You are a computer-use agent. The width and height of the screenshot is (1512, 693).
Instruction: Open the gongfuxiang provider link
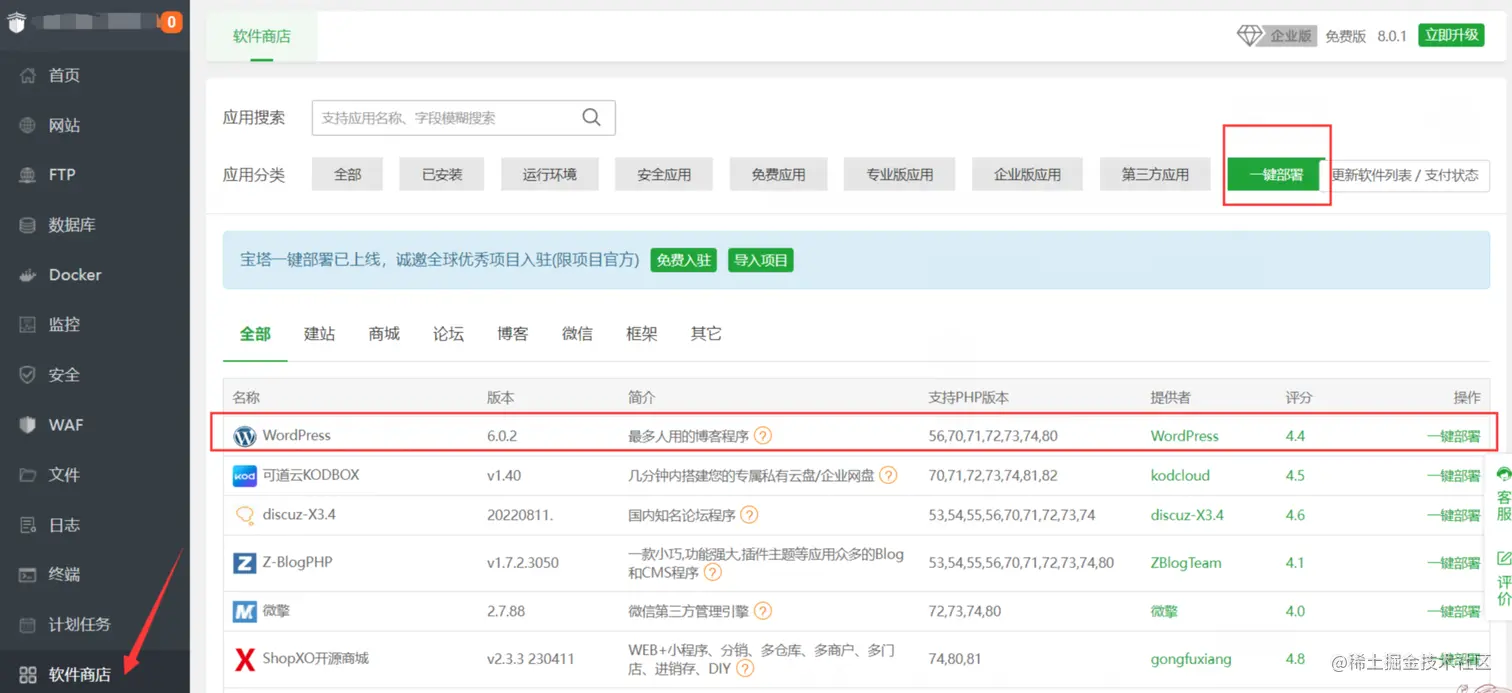(1191, 659)
